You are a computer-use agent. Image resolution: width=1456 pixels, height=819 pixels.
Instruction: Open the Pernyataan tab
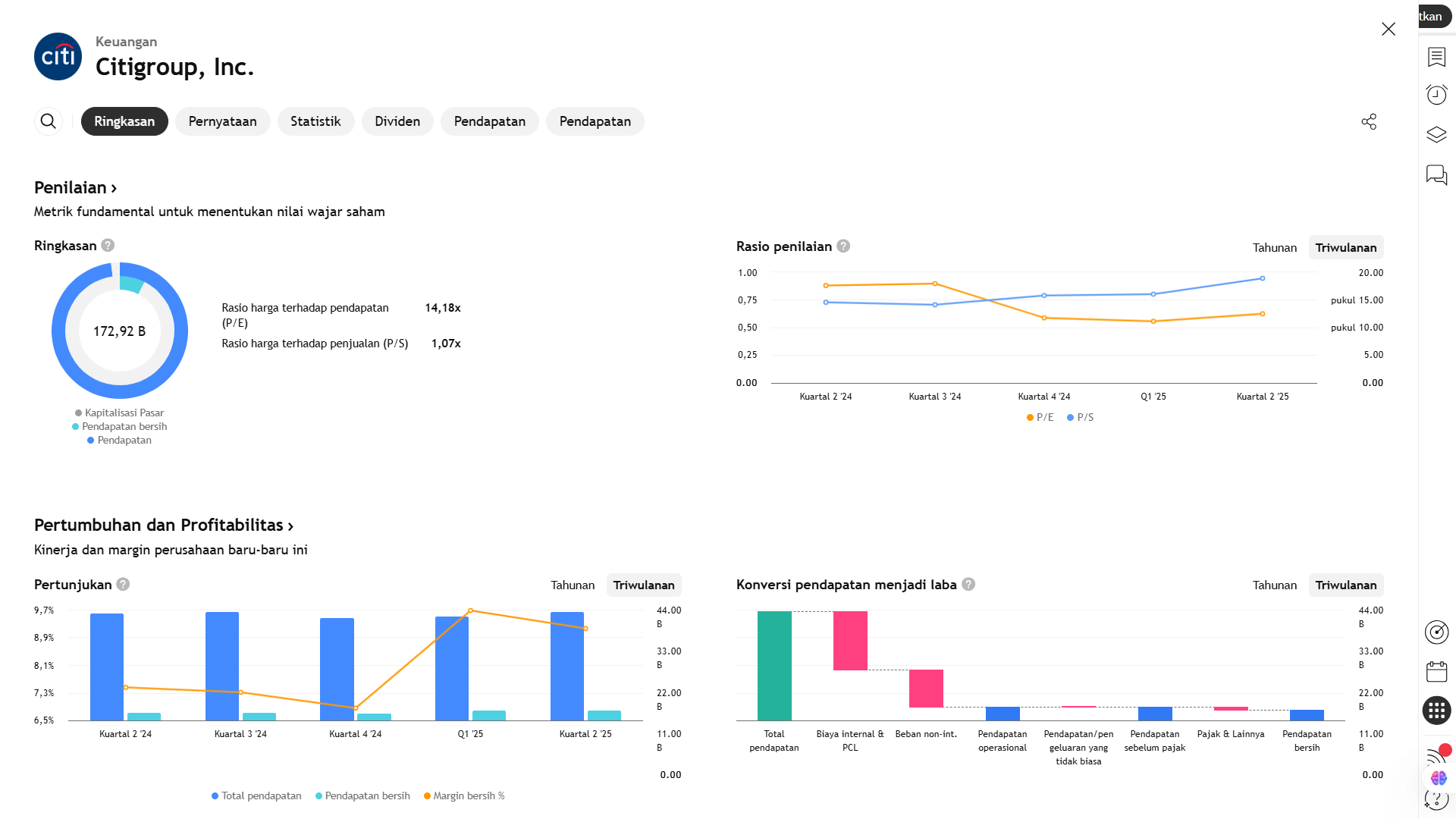(222, 121)
